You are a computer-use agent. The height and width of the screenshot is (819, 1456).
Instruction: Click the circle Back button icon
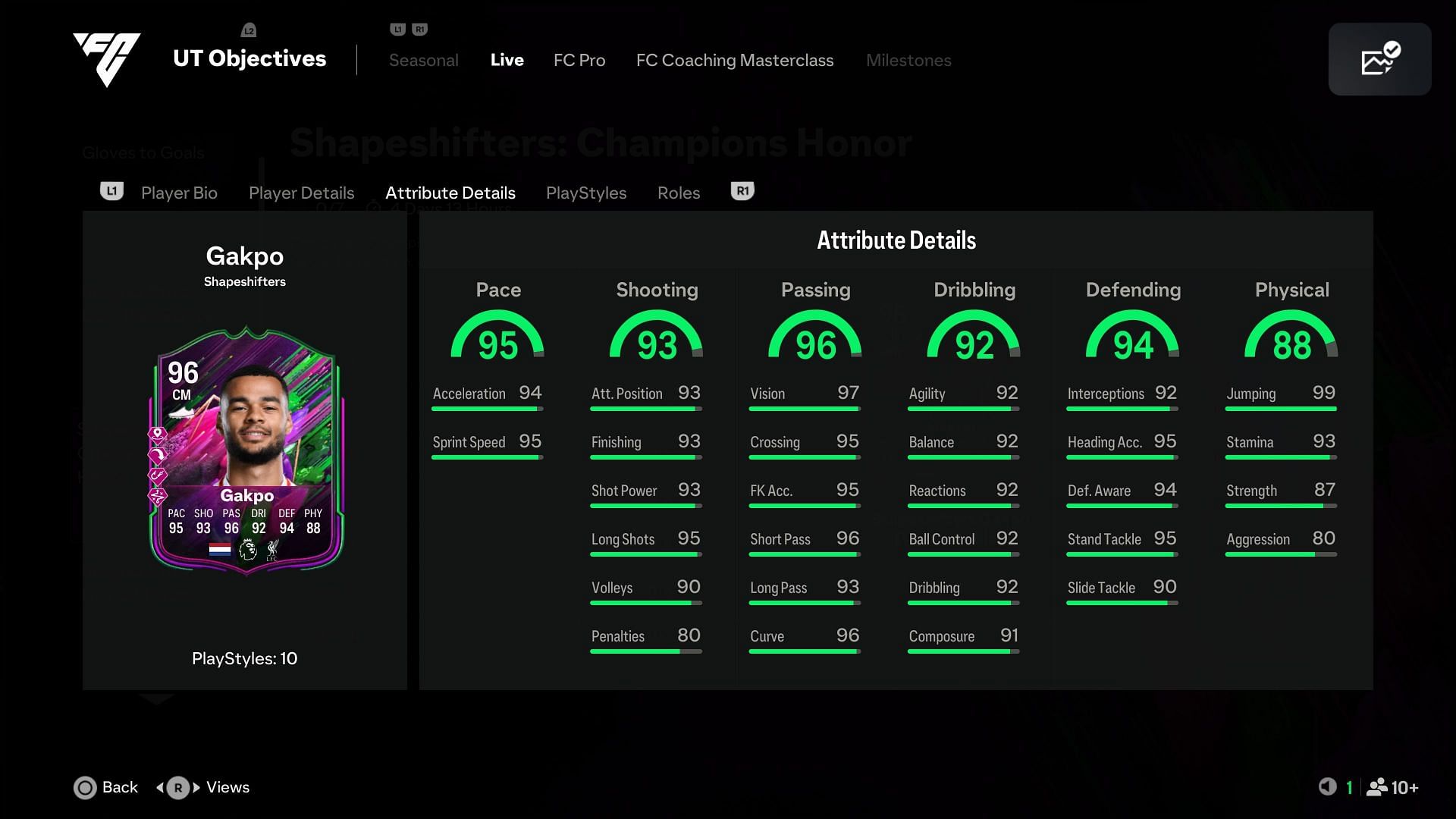[86, 788]
